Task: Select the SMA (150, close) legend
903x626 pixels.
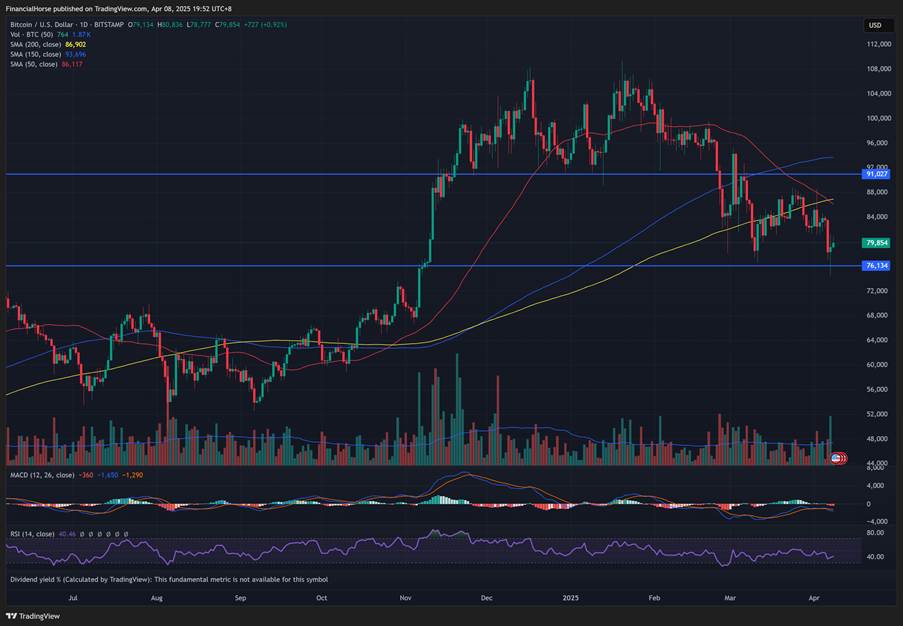Action: (36, 54)
